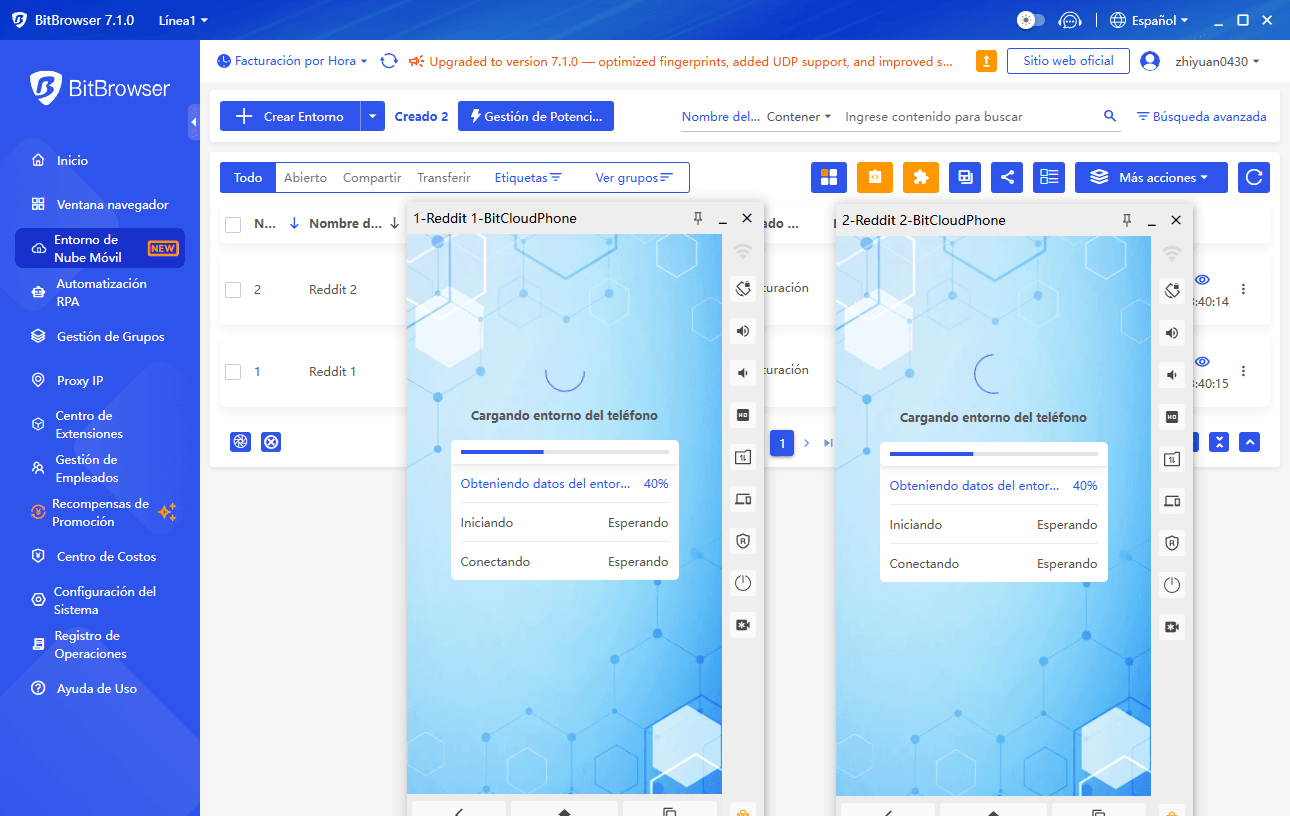Check the Reddit 2 row checkbox
Screen dimensions: 1290x816
coord(233,290)
